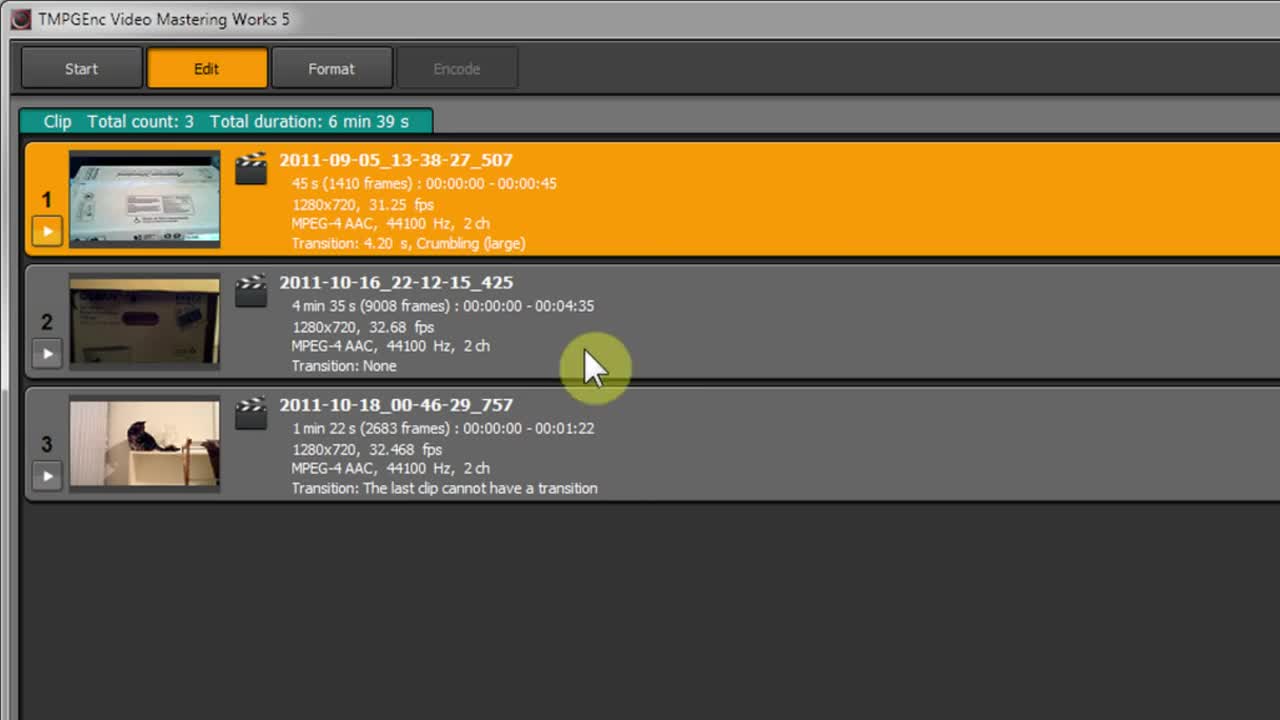
Task: Click clapperboard icon of clip 2011-10-18_00-46-29_757
Action: pyautogui.click(x=251, y=413)
